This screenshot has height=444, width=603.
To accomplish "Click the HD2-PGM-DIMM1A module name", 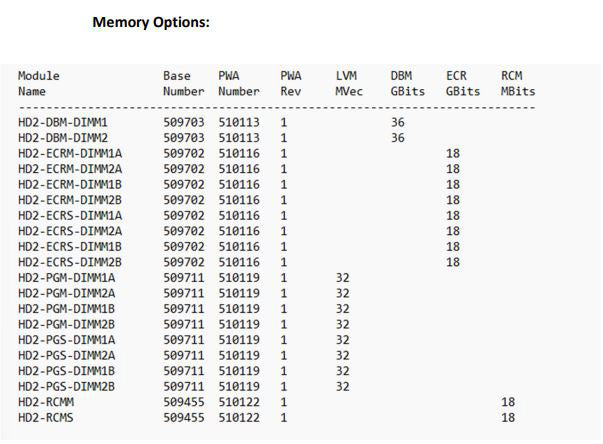I will click(x=67, y=277).
